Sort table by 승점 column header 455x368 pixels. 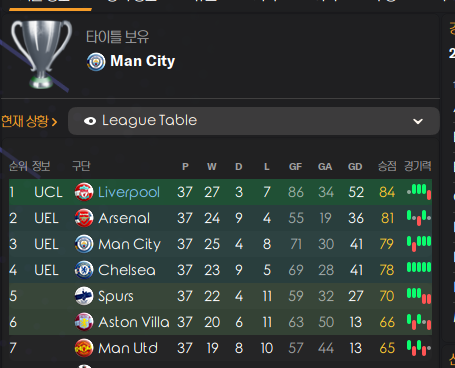coord(387,166)
